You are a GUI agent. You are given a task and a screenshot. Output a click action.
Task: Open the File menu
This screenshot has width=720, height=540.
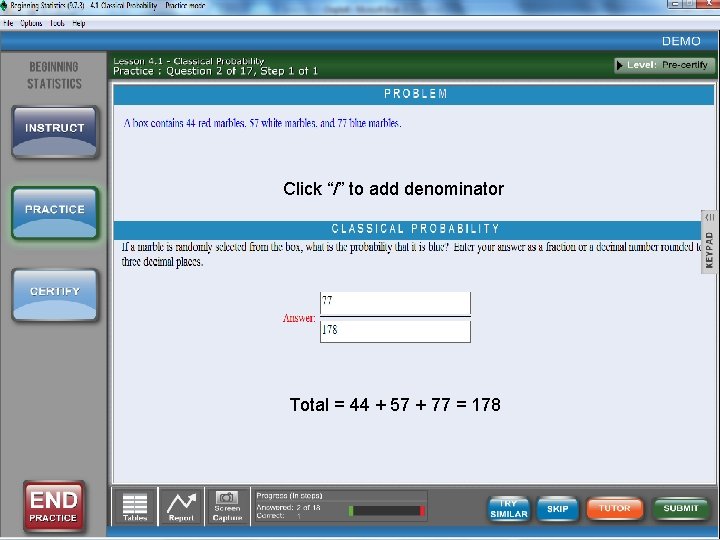click(8, 23)
